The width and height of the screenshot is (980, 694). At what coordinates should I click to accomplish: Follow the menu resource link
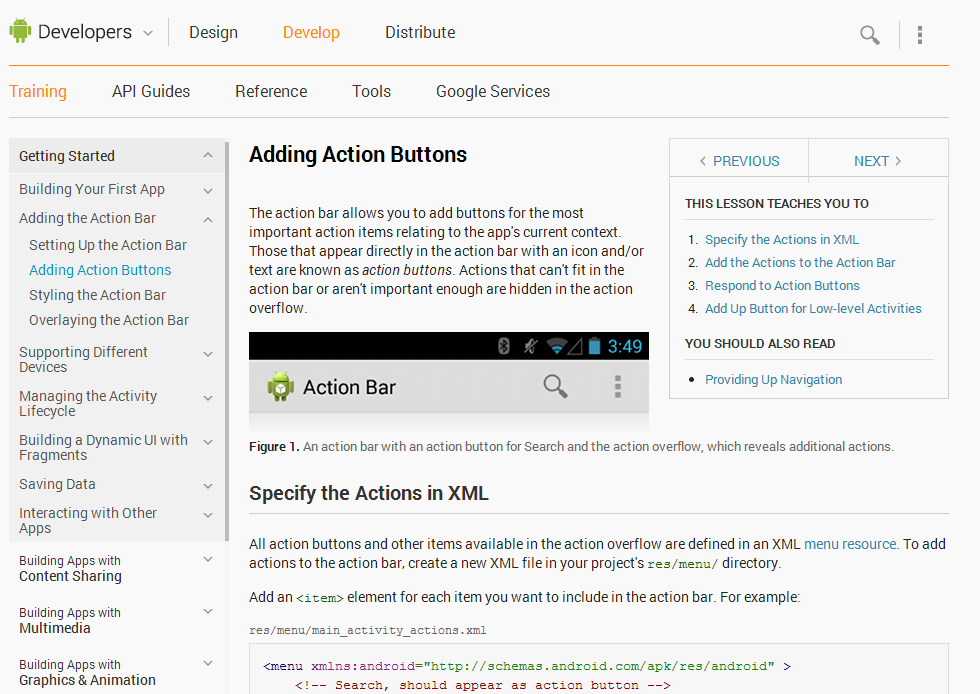850,544
